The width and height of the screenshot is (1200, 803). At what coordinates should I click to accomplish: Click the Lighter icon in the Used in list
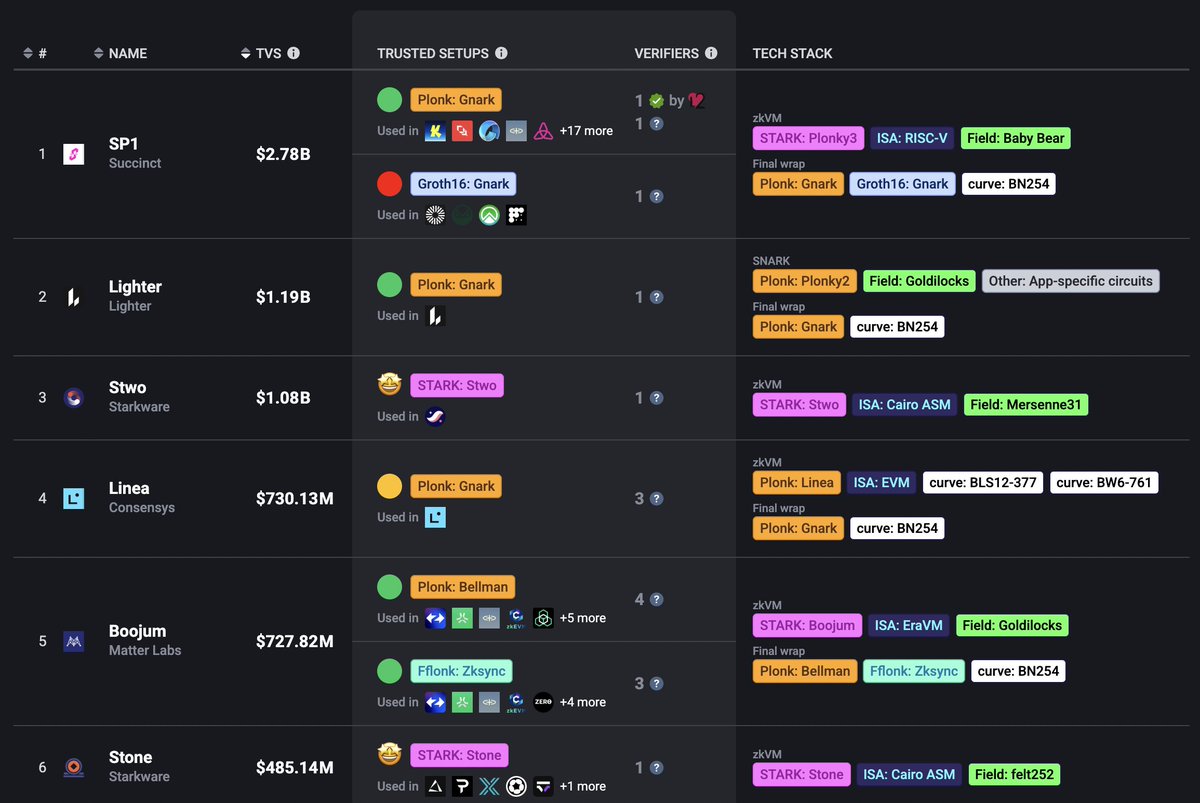click(x=435, y=316)
